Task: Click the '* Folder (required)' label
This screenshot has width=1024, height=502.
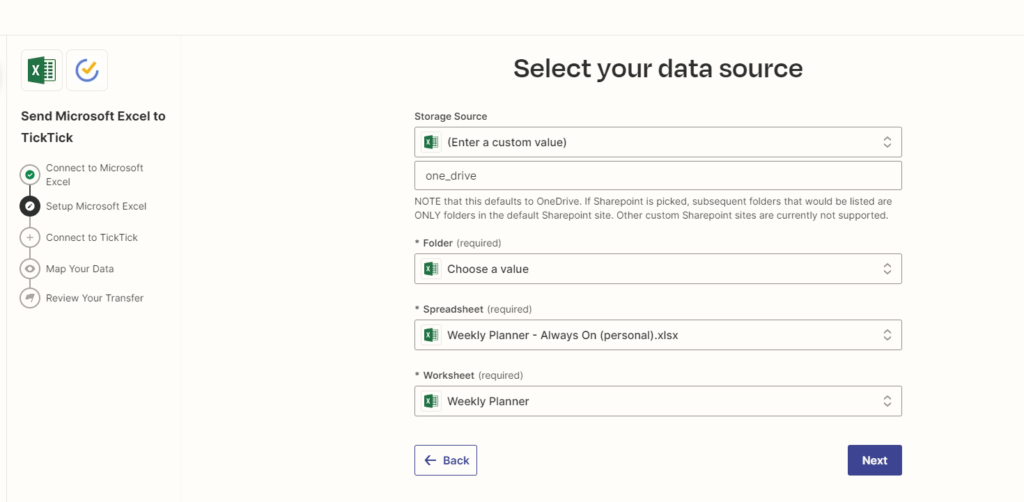Action: [458, 243]
